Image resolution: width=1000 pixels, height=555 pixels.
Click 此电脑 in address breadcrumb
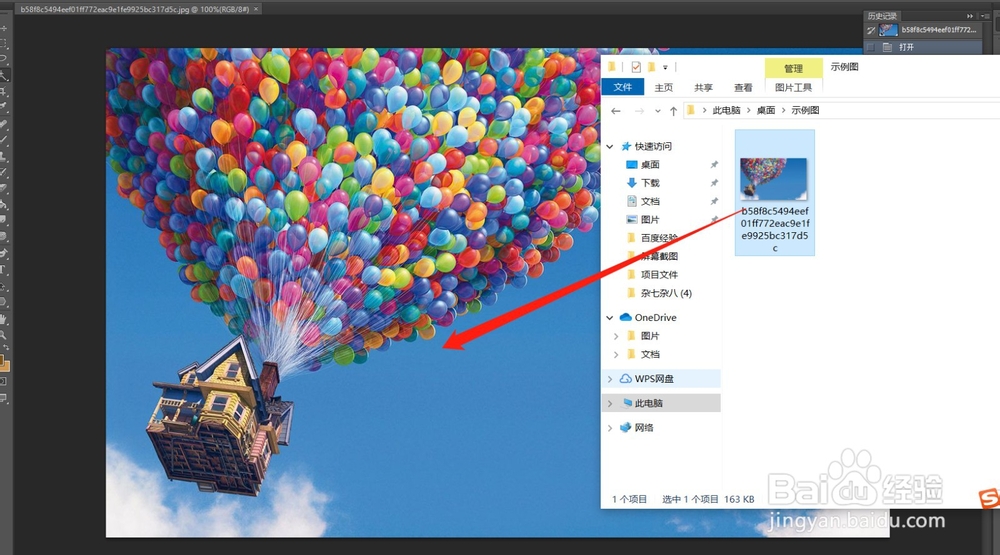pyautogui.click(x=726, y=110)
